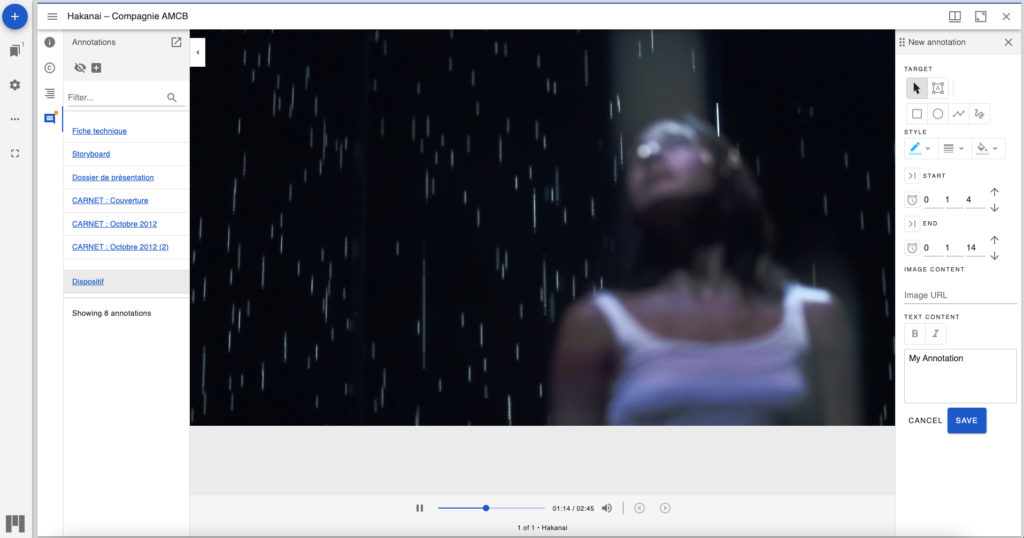Edit END seconds field showing 14

[974, 247]
